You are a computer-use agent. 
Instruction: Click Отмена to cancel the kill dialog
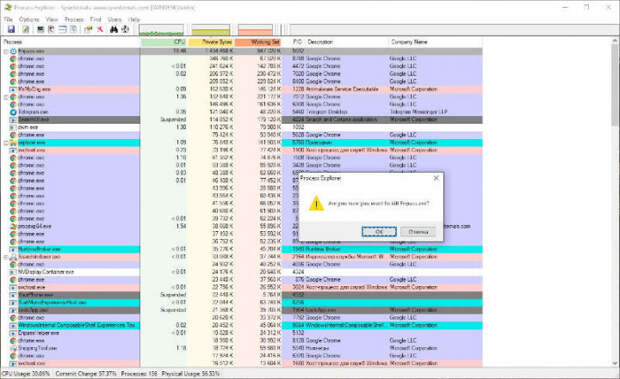point(418,232)
